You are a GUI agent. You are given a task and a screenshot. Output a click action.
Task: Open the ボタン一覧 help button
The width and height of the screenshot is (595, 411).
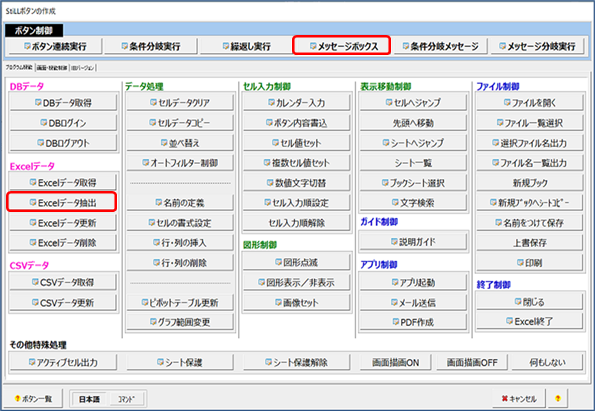(34, 398)
